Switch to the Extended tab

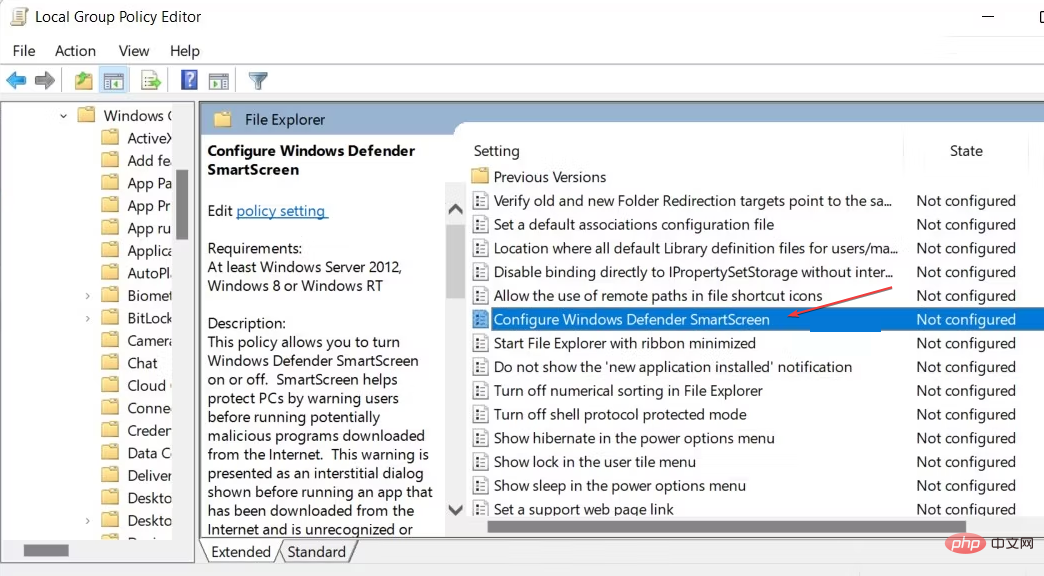240,552
